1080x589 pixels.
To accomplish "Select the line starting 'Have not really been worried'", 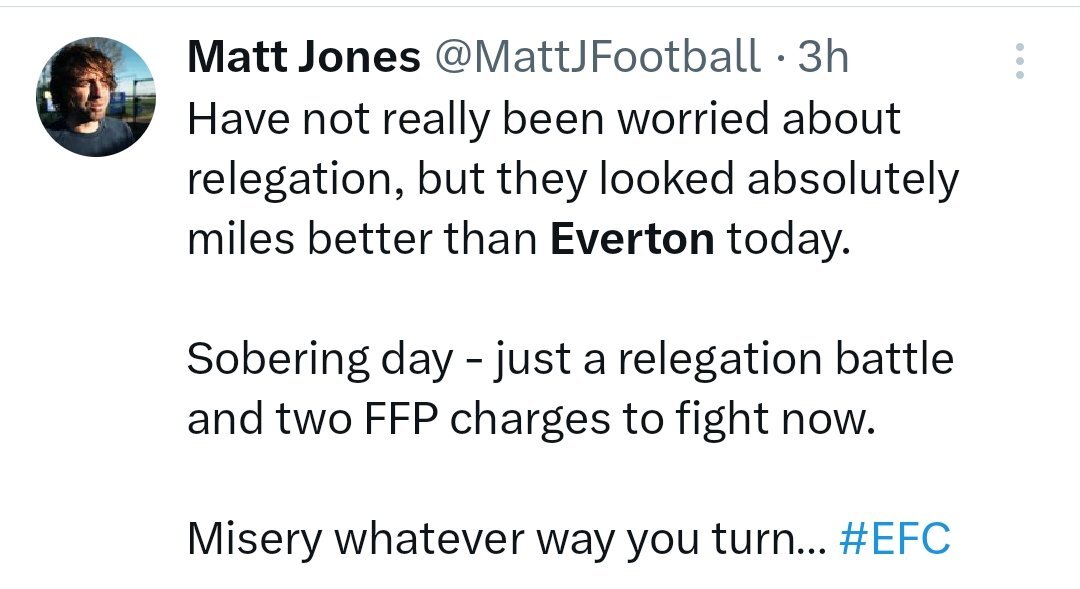I will click(544, 120).
